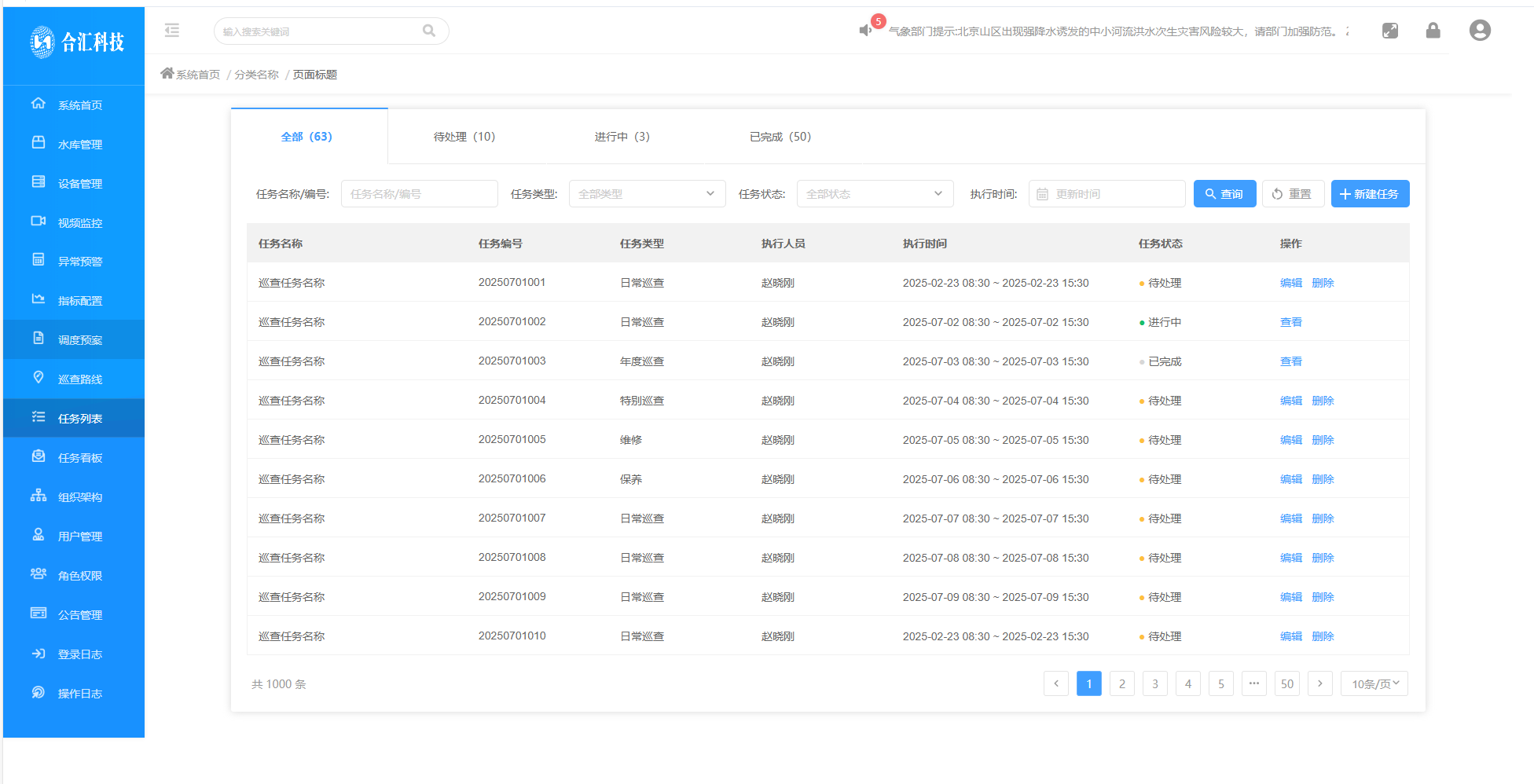
Task: Expand the 任务状态 dropdown
Action: [874, 194]
